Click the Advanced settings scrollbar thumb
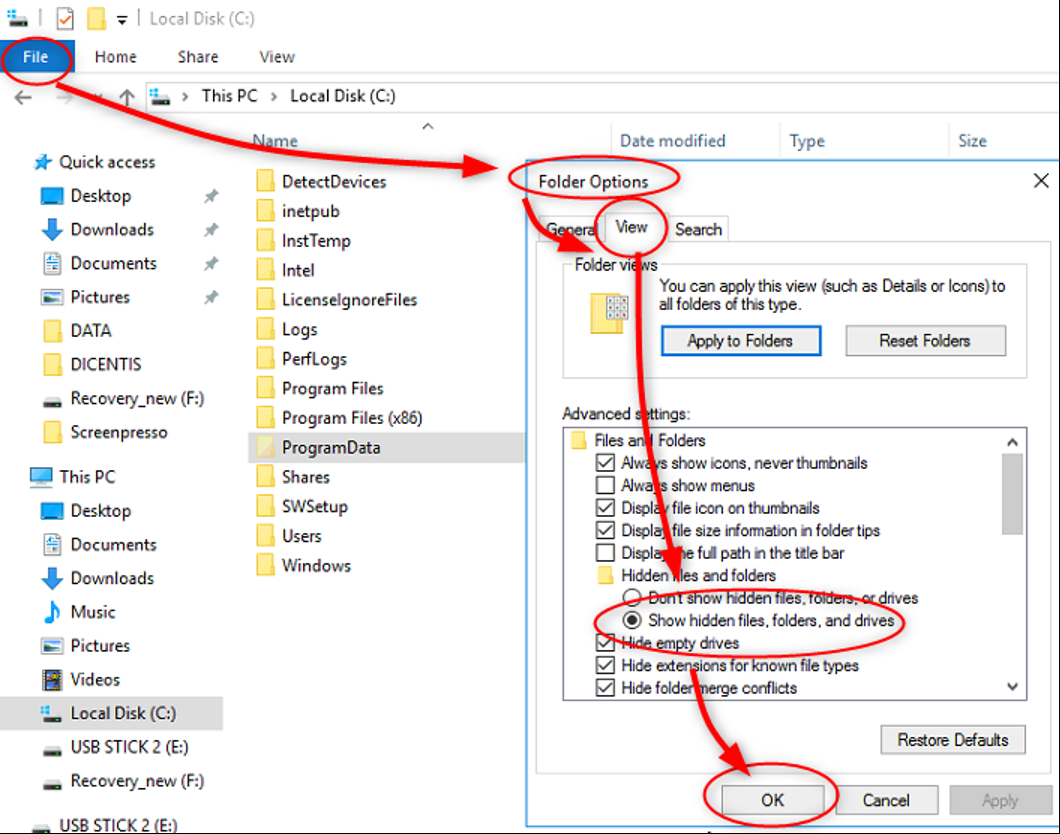 click(1012, 493)
